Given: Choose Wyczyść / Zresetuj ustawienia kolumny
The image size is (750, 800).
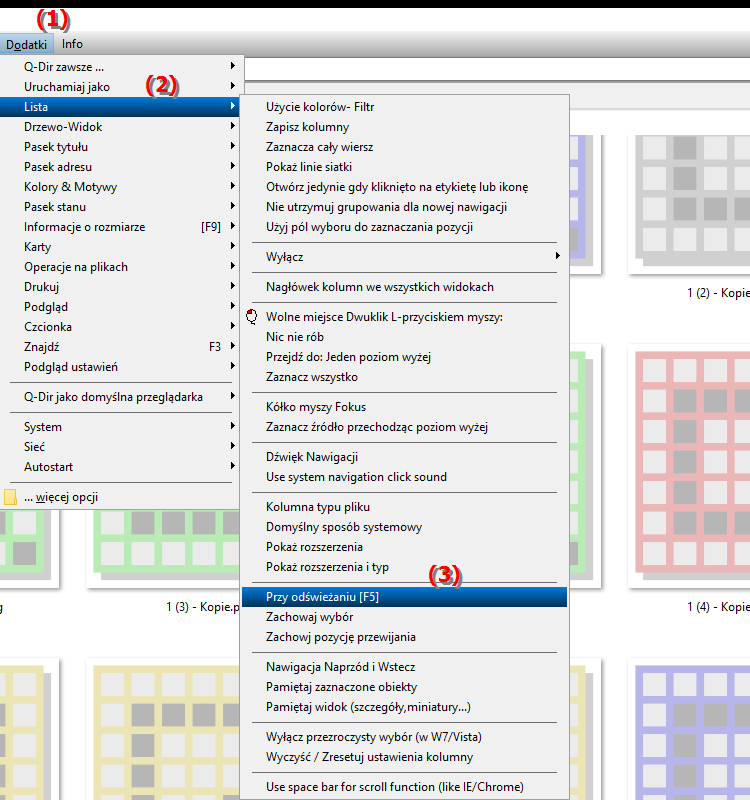Looking at the screenshot, I should (x=369, y=757).
